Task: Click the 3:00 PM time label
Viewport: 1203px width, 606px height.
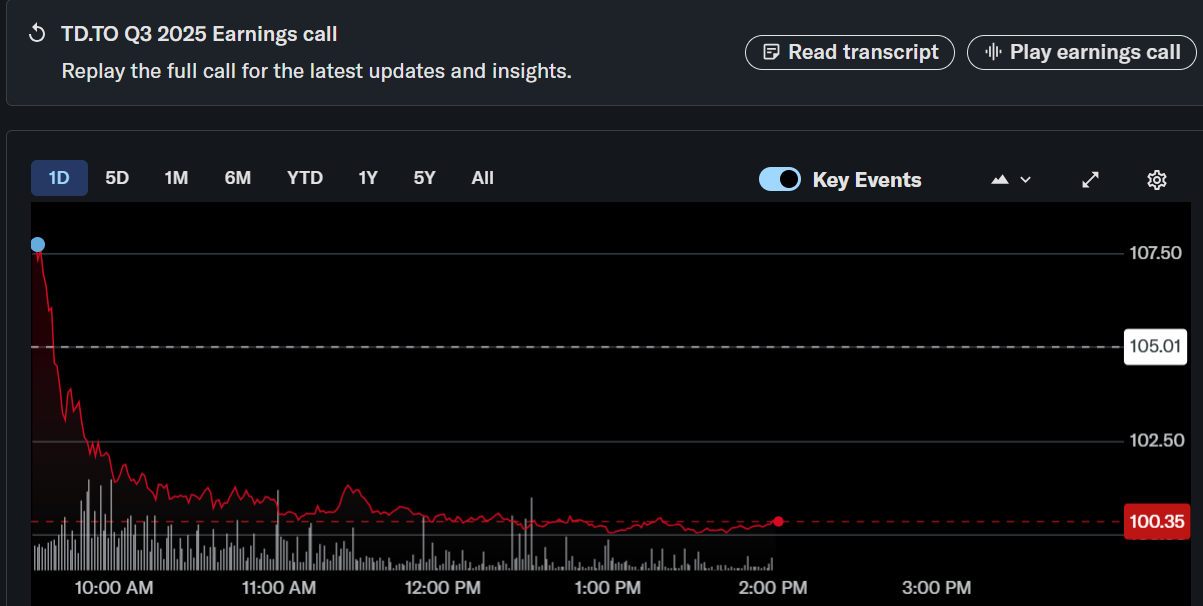Action: (937, 587)
